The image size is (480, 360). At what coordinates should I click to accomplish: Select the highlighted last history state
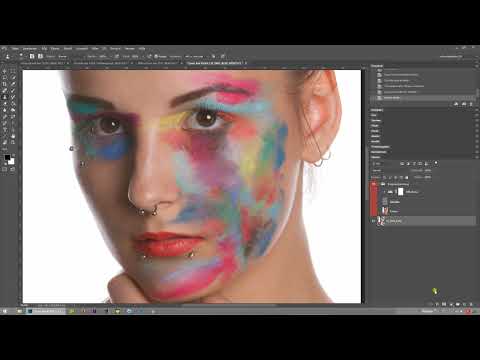coord(423,98)
